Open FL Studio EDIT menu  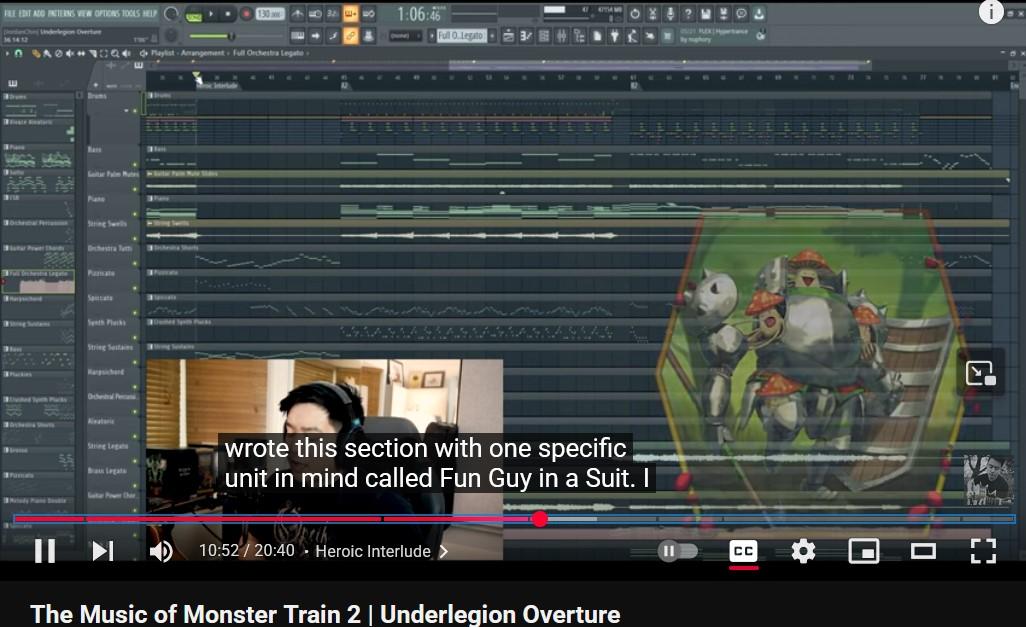25,13
